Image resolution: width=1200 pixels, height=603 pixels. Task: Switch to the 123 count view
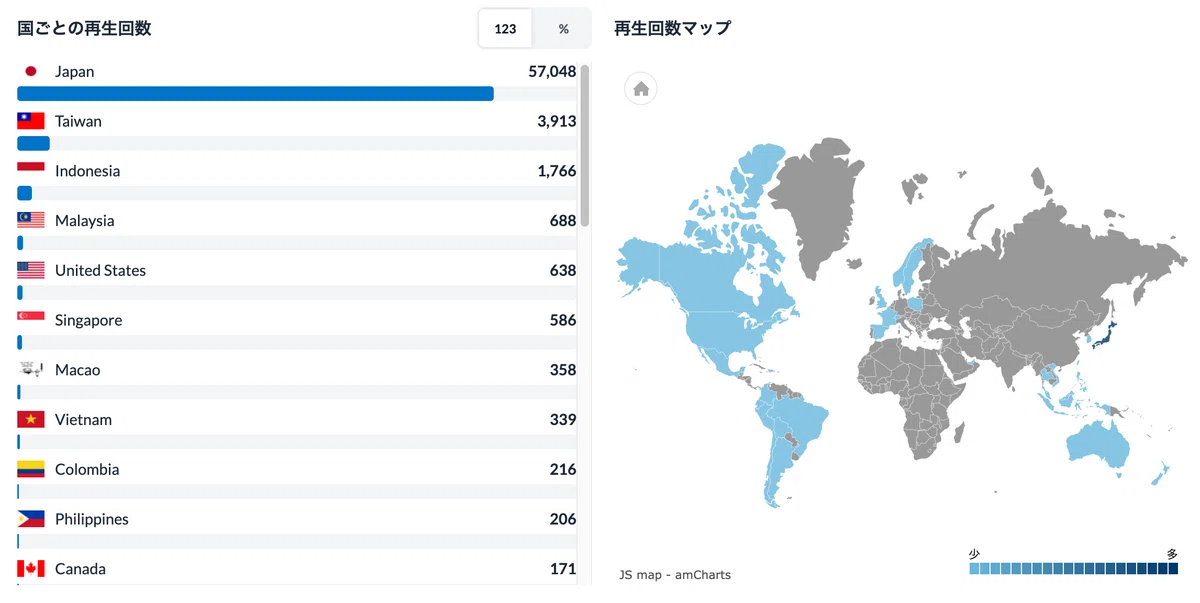click(x=505, y=29)
